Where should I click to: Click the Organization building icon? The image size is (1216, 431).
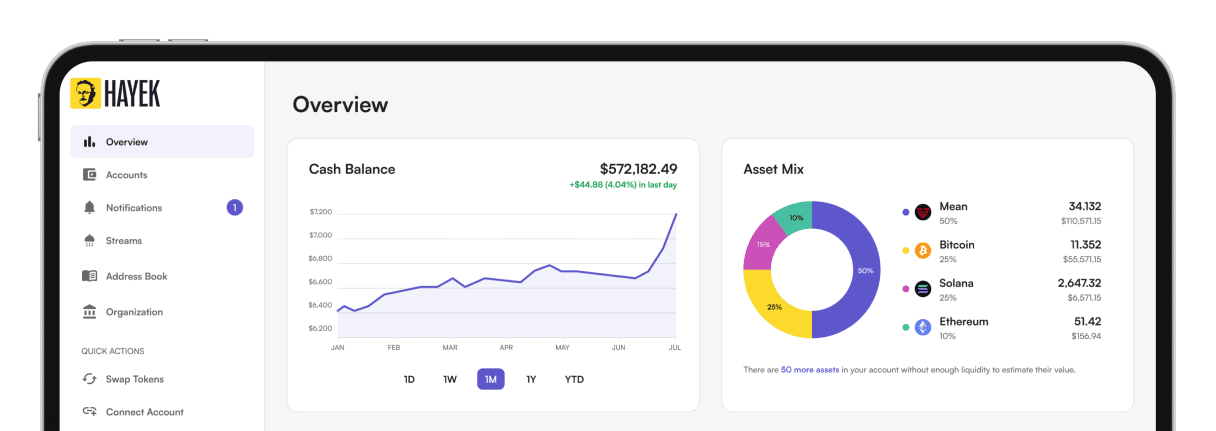click(x=89, y=312)
